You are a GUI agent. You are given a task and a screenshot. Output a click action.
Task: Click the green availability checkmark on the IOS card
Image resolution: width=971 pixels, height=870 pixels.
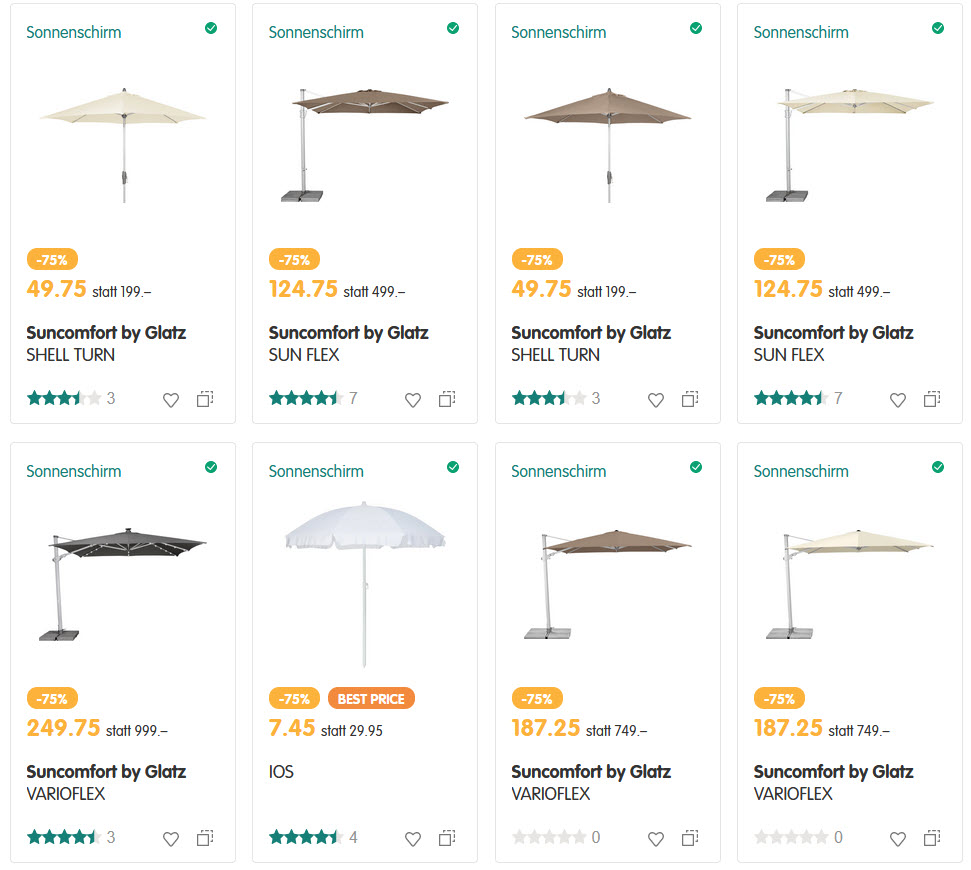453,467
